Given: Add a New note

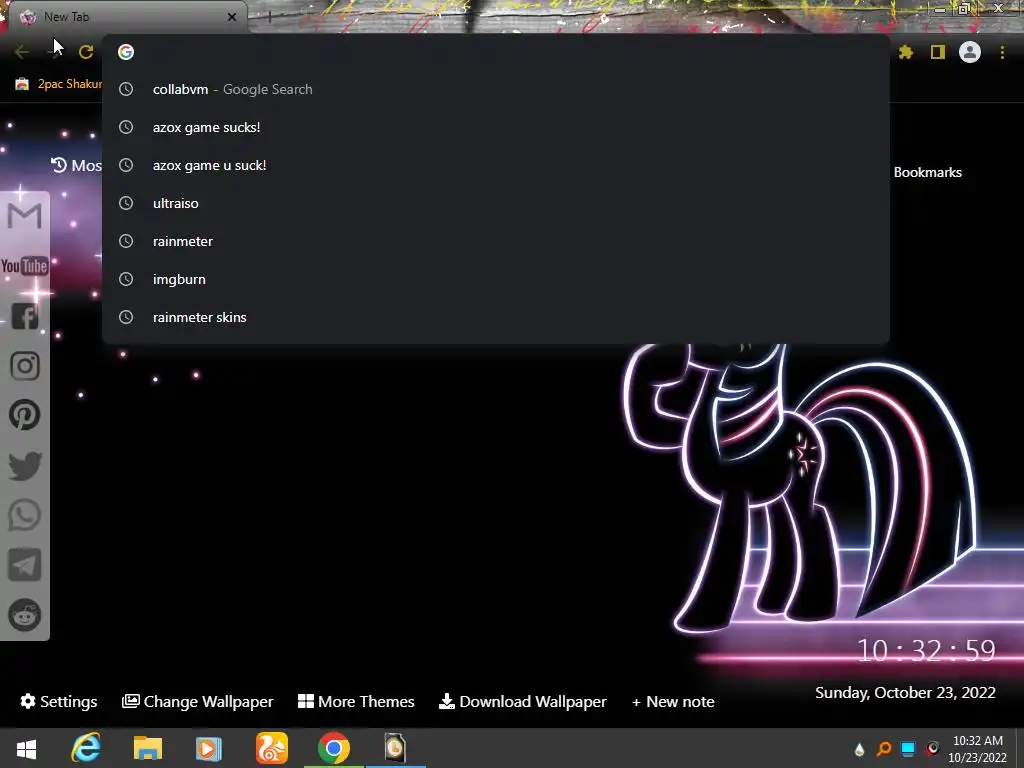Looking at the screenshot, I should (x=673, y=701).
